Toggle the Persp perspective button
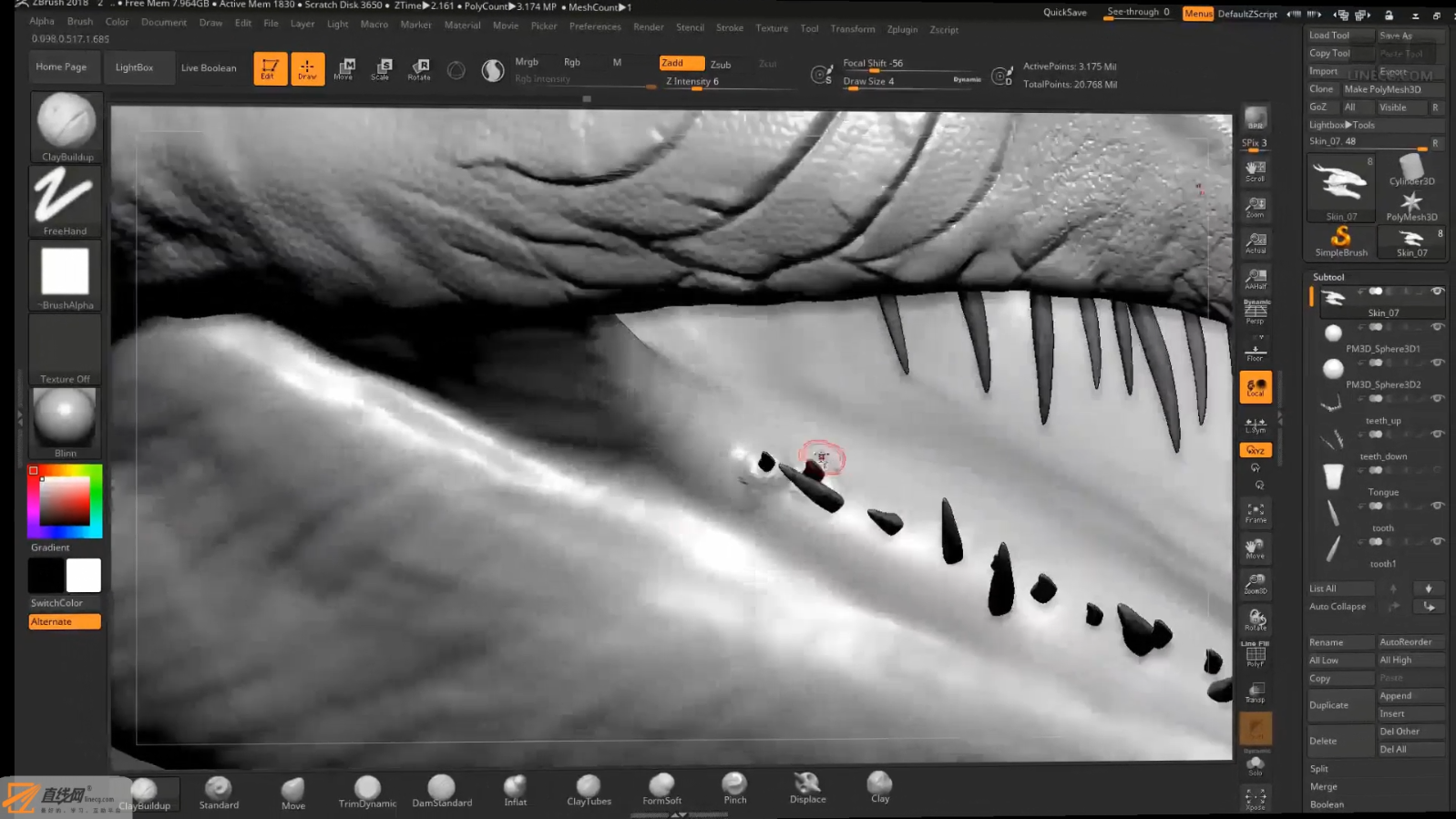The width and height of the screenshot is (1456, 819). (x=1256, y=312)
